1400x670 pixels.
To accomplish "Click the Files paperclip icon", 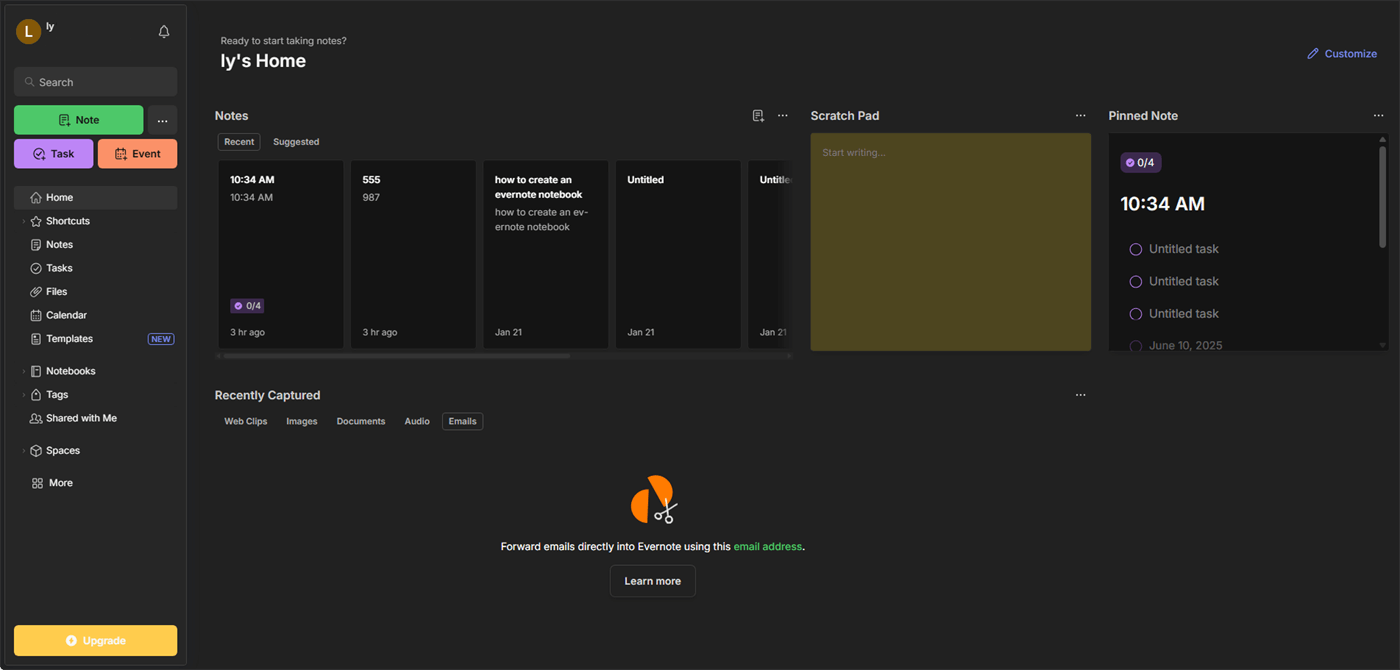I will tap(36, 292).
